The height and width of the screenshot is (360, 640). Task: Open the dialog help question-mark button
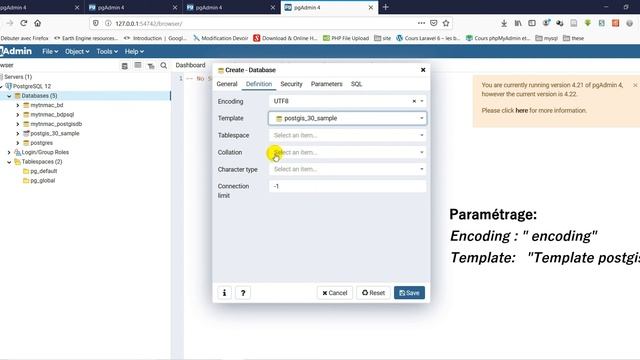(x=243, y=293)
